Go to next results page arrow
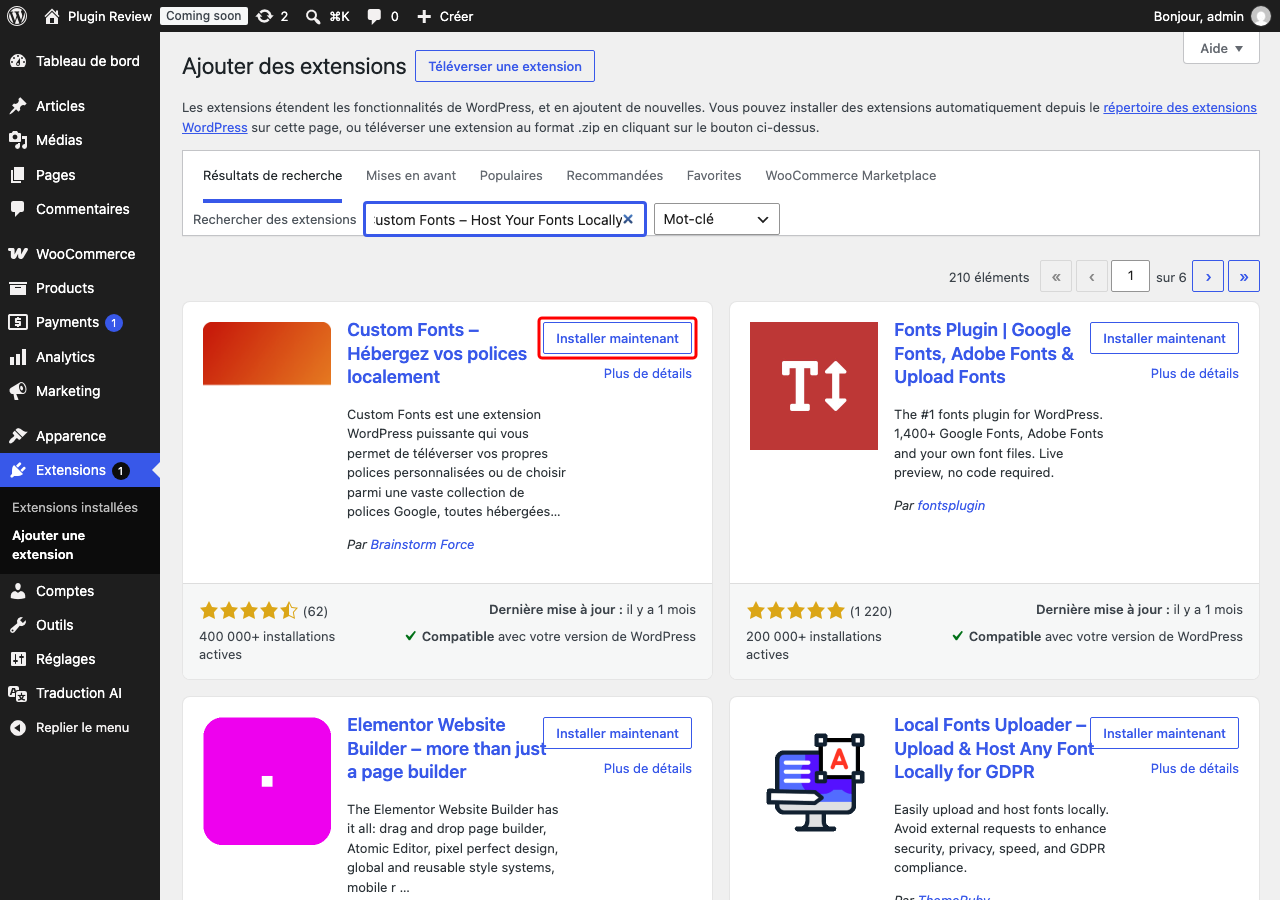Viewport: 1280px width, 900px height. coord(1208,277)
